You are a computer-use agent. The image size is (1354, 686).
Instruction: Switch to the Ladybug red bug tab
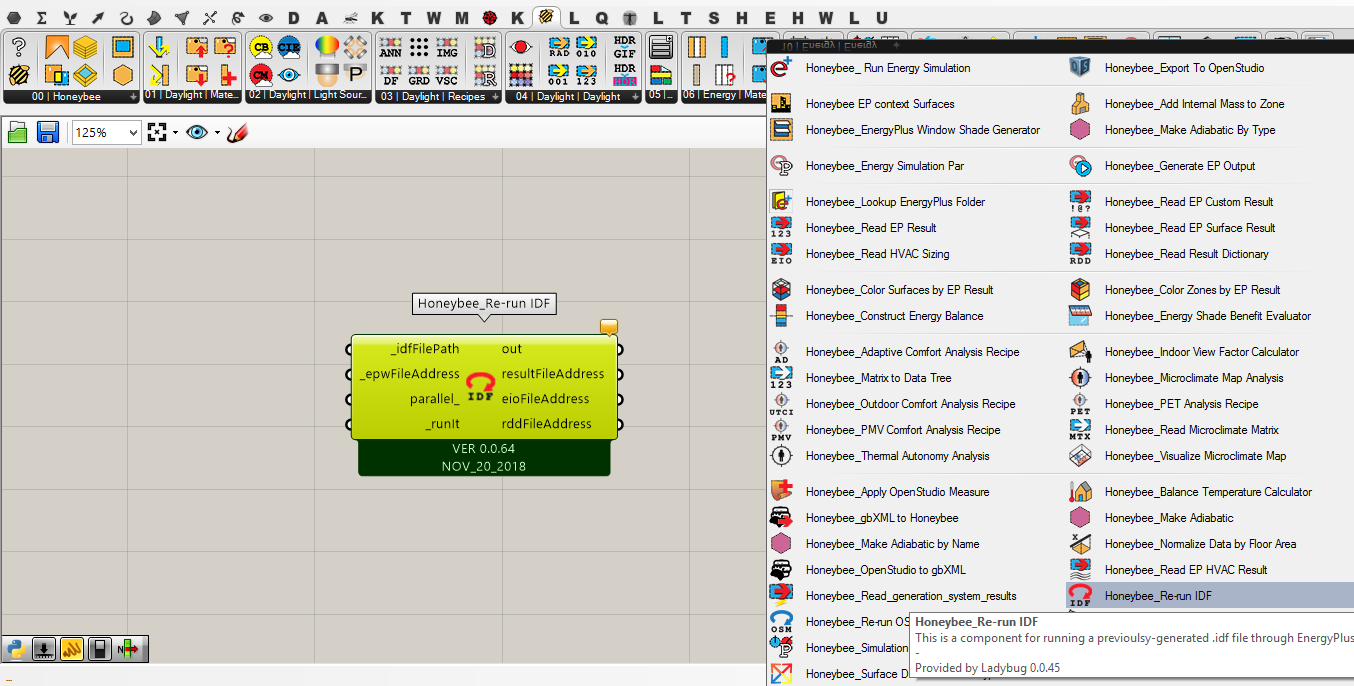(490, 18)
